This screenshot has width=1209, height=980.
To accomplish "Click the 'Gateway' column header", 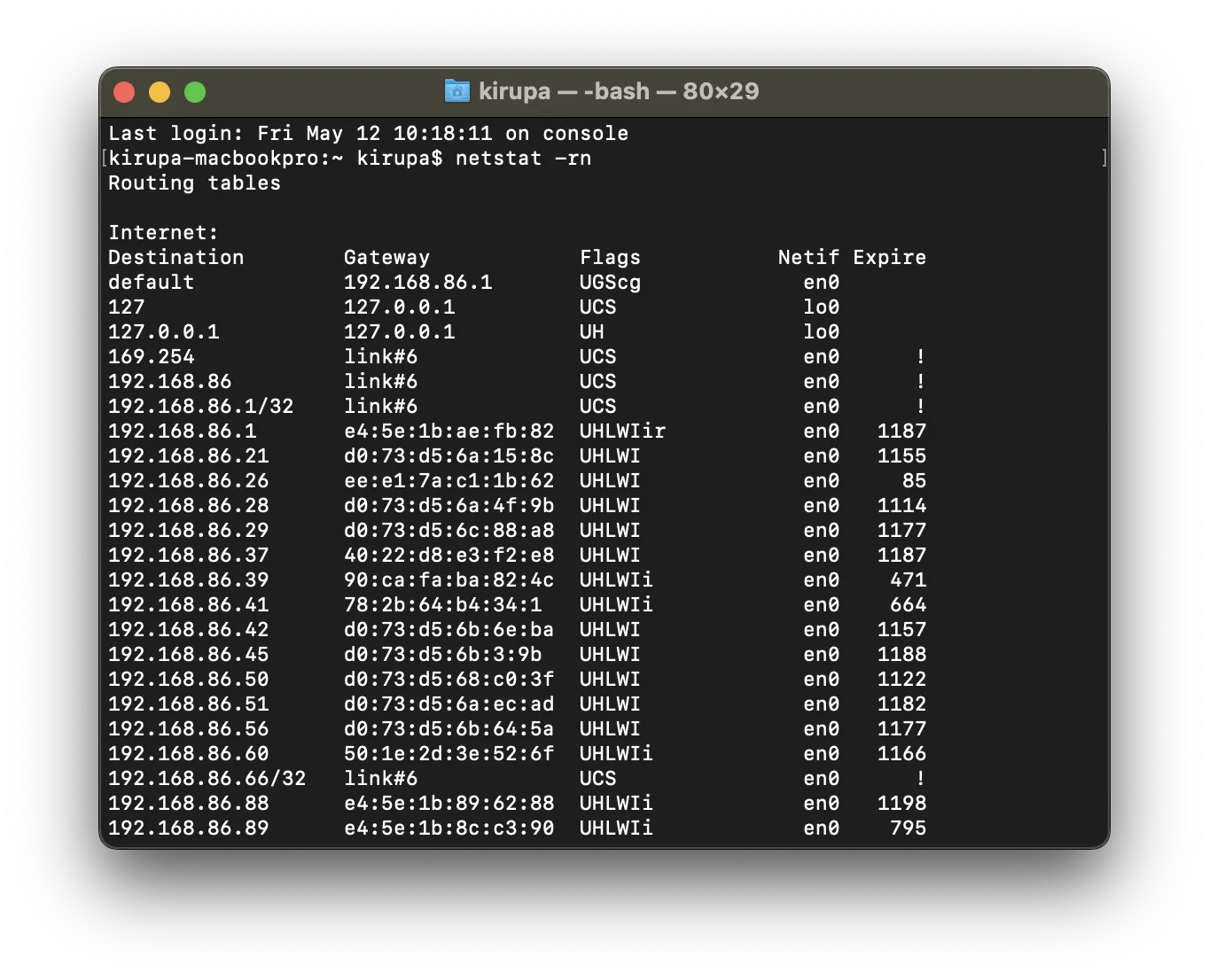I will click(x=386, y=258).
